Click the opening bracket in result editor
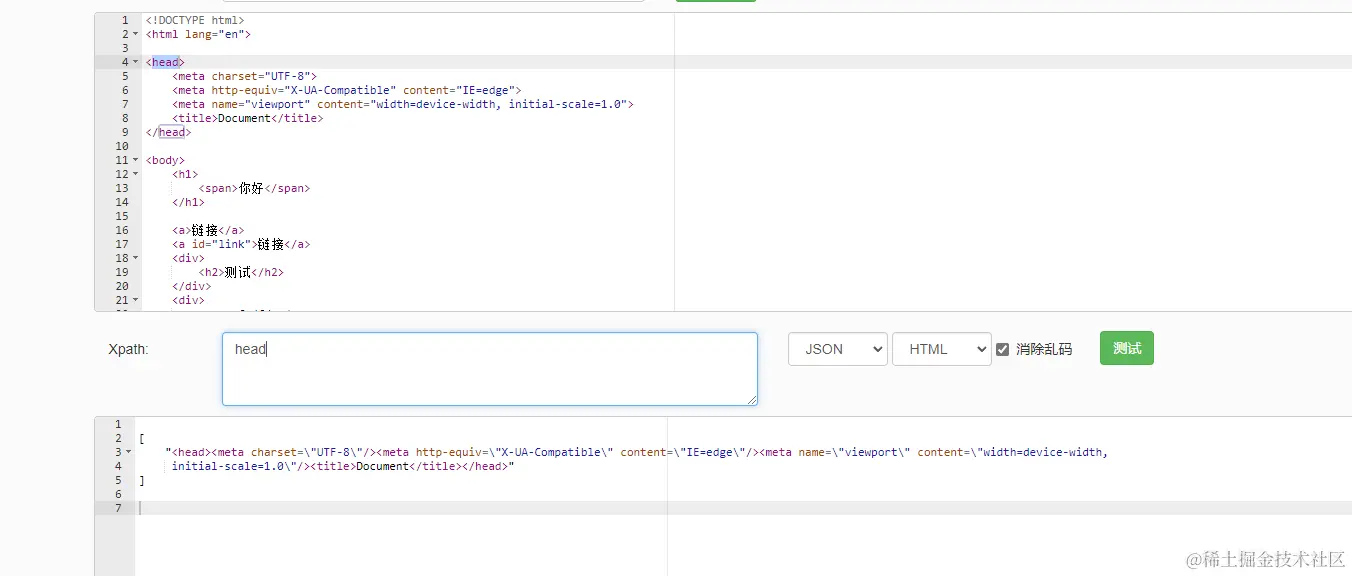The image size is (1352, 576). coord(142,438)
